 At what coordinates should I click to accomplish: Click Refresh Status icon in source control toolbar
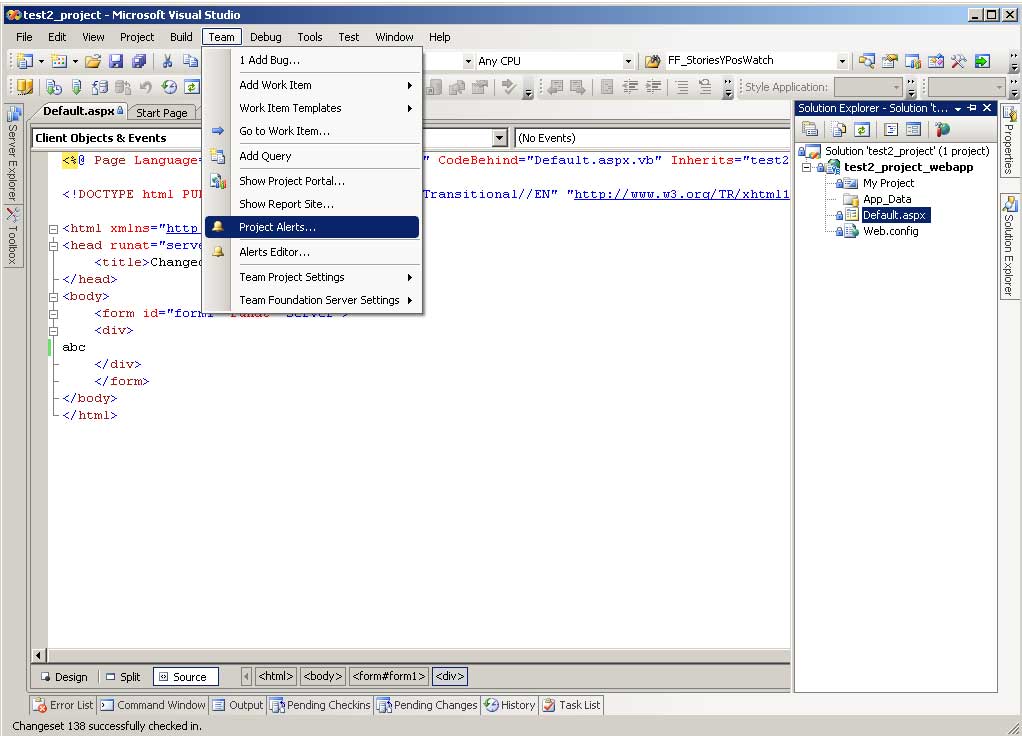coord(192,87)
